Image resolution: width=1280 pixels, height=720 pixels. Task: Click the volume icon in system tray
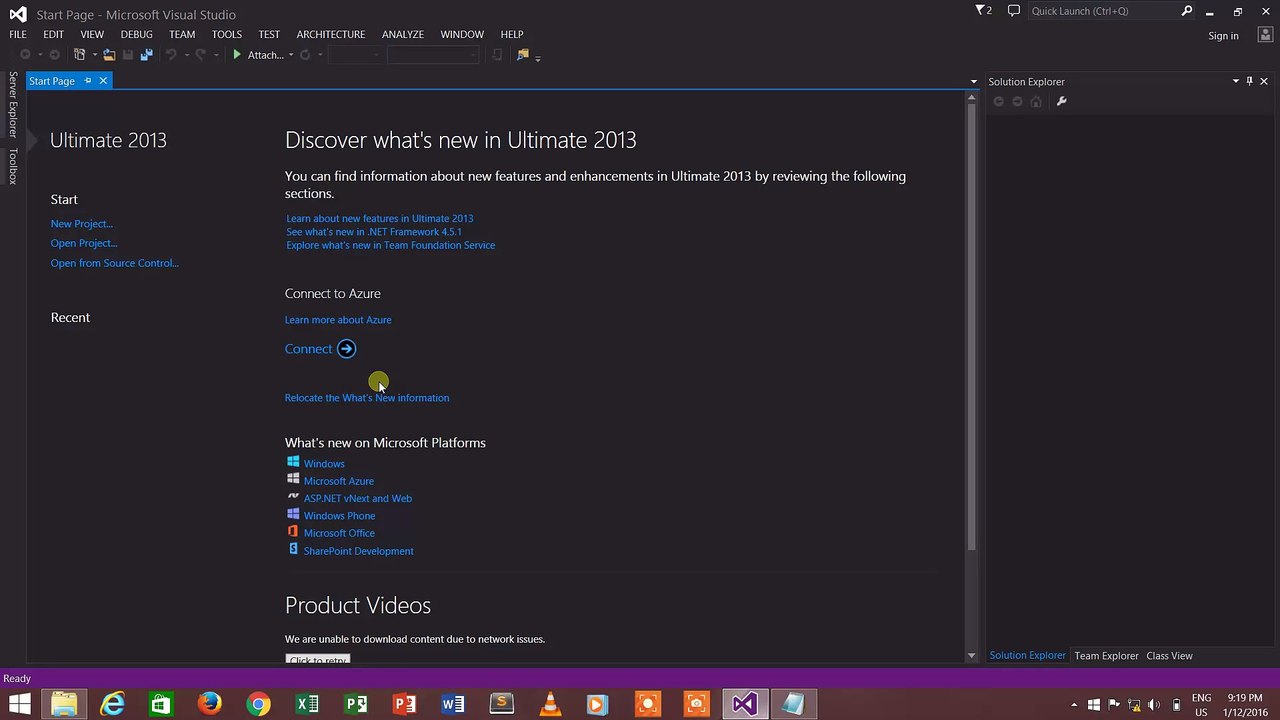[x=1154, y=704]
